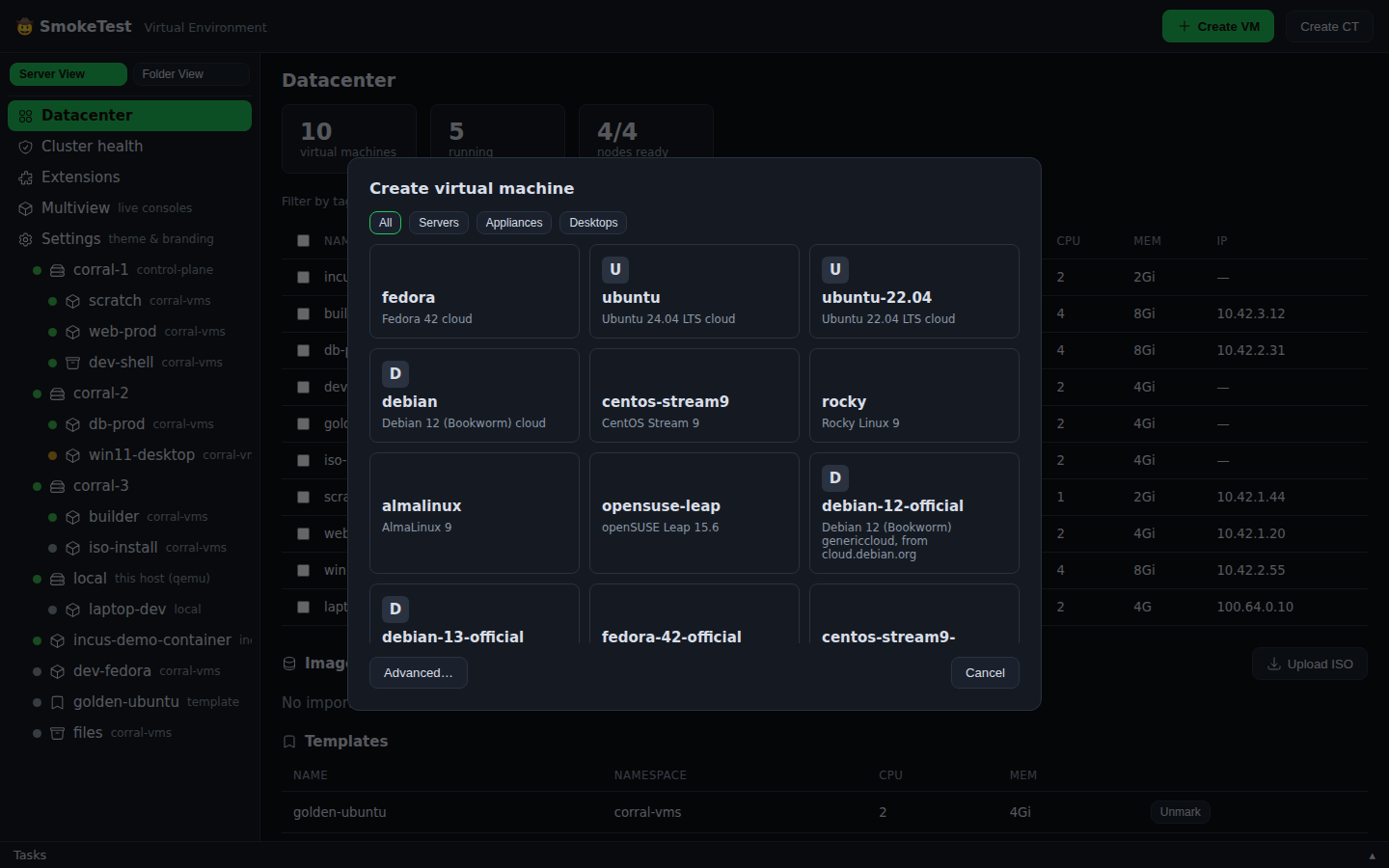
Task: Toggle the select-all checkbox in table header
Action: 303,240
